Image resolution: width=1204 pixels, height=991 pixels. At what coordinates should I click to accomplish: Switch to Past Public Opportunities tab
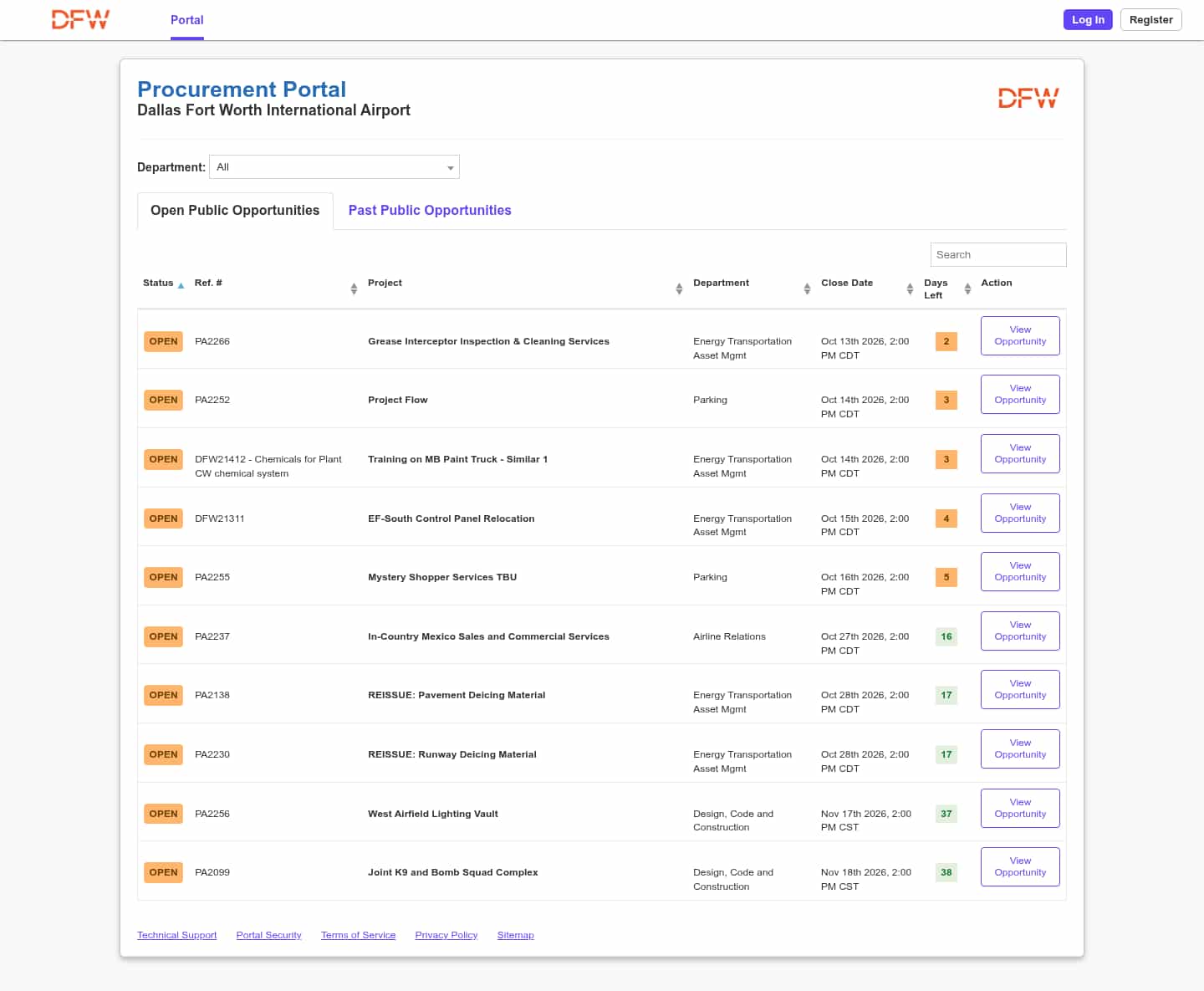click(430, 211)
